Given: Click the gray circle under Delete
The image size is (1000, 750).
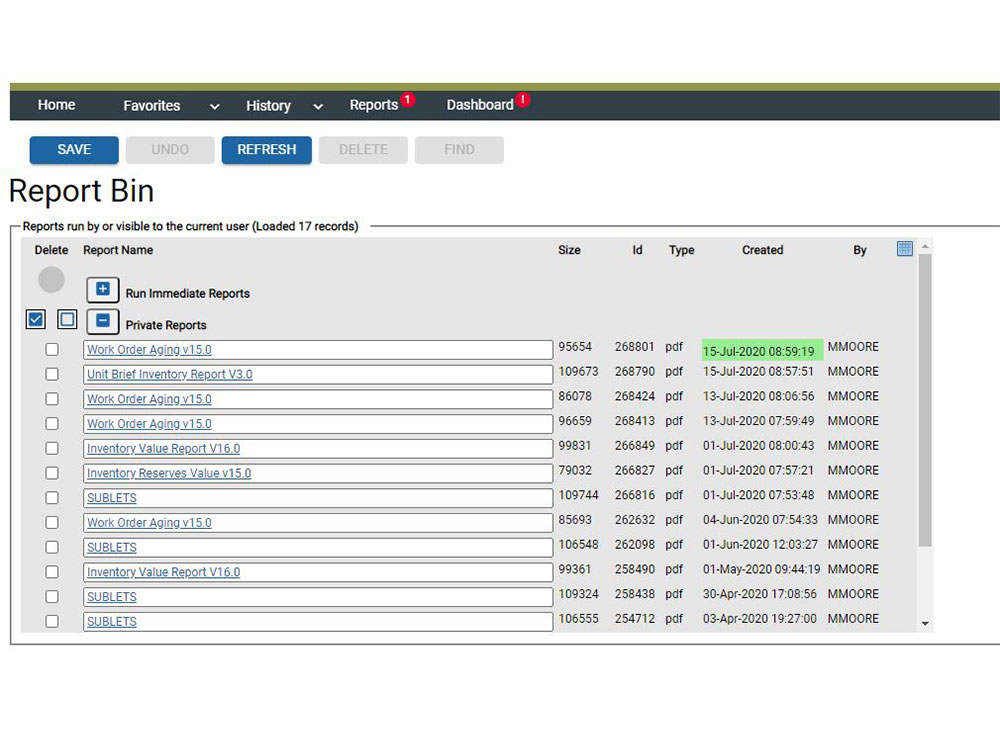Looking at the screenshot, I should 51,280.
